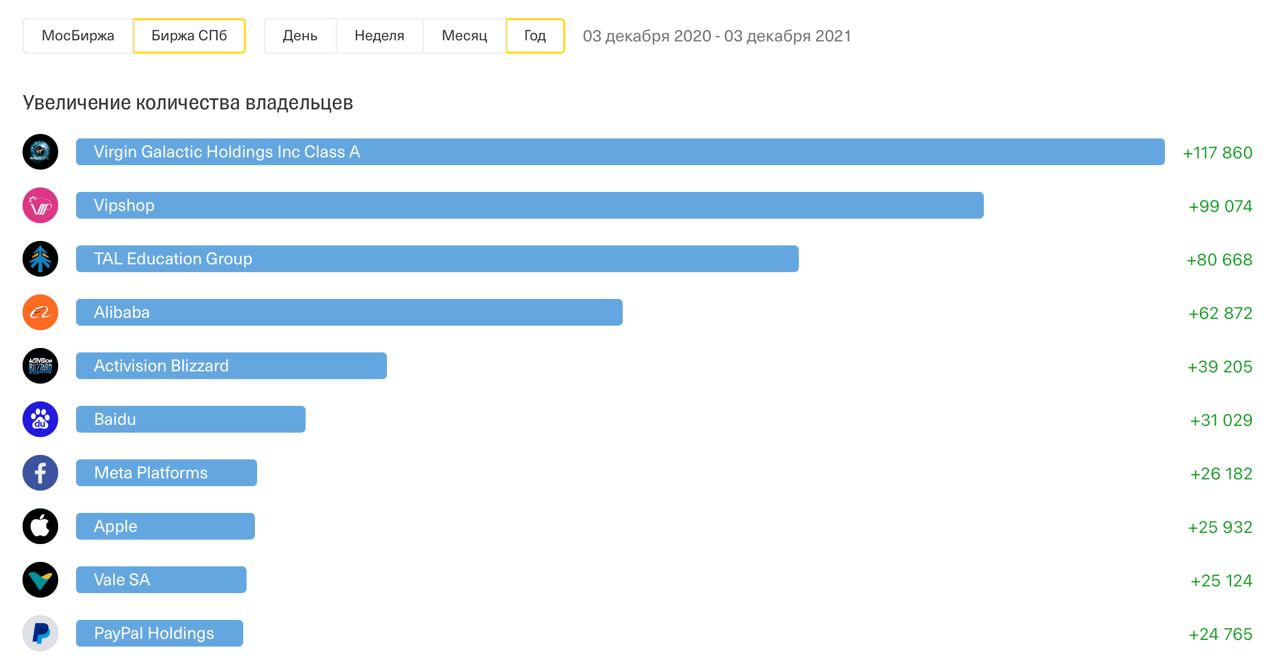The height and width of the screenshot is (668, 1280).
Task: Click the blue Baidu paw logo
Action: coord(41,420)
